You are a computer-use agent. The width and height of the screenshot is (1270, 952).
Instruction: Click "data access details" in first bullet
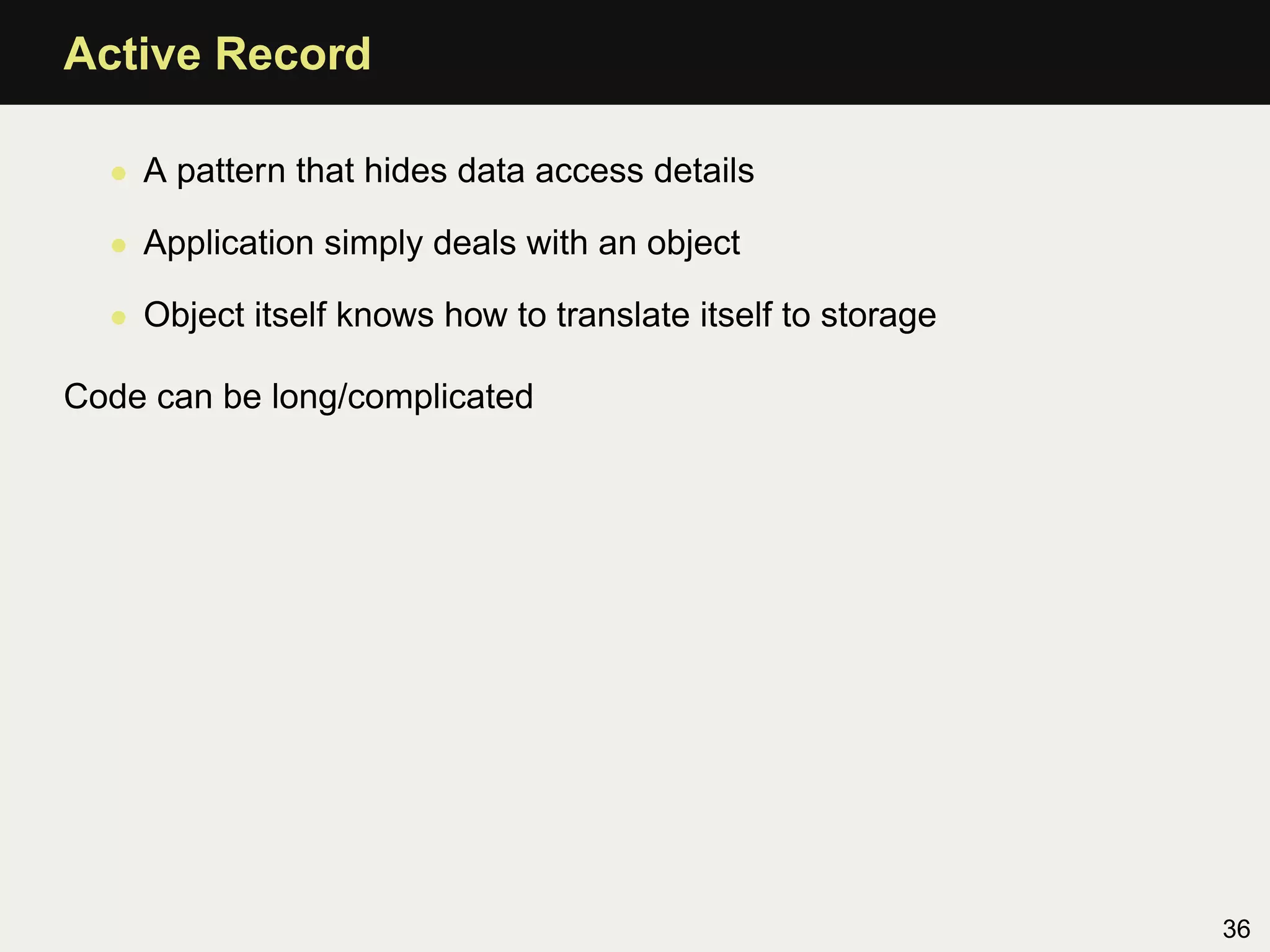click(x=605, y=171)
